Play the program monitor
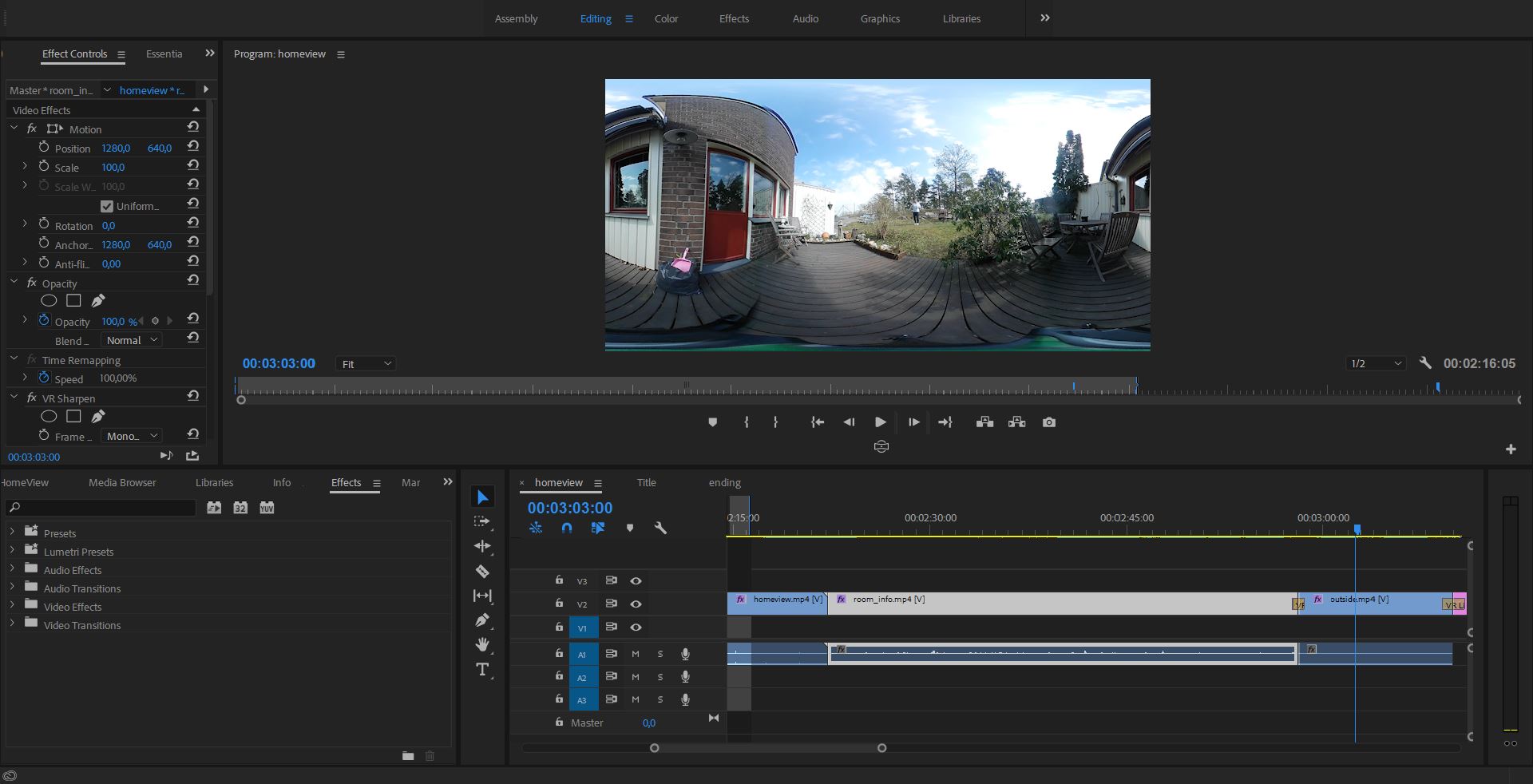Viewport: 1533px width, 784px height. click(880, 422)
